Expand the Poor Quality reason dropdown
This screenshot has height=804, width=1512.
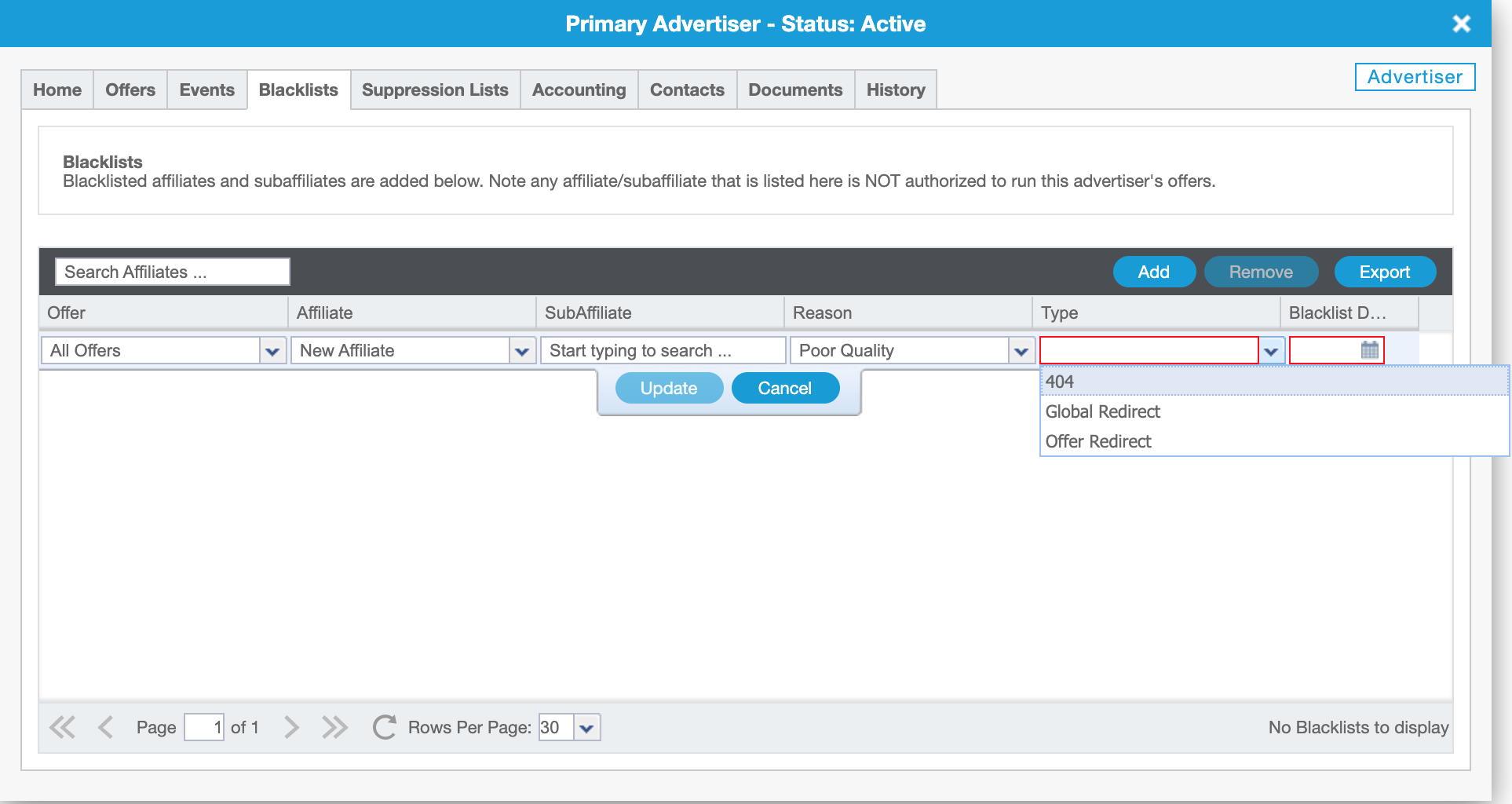[1021, 351]
